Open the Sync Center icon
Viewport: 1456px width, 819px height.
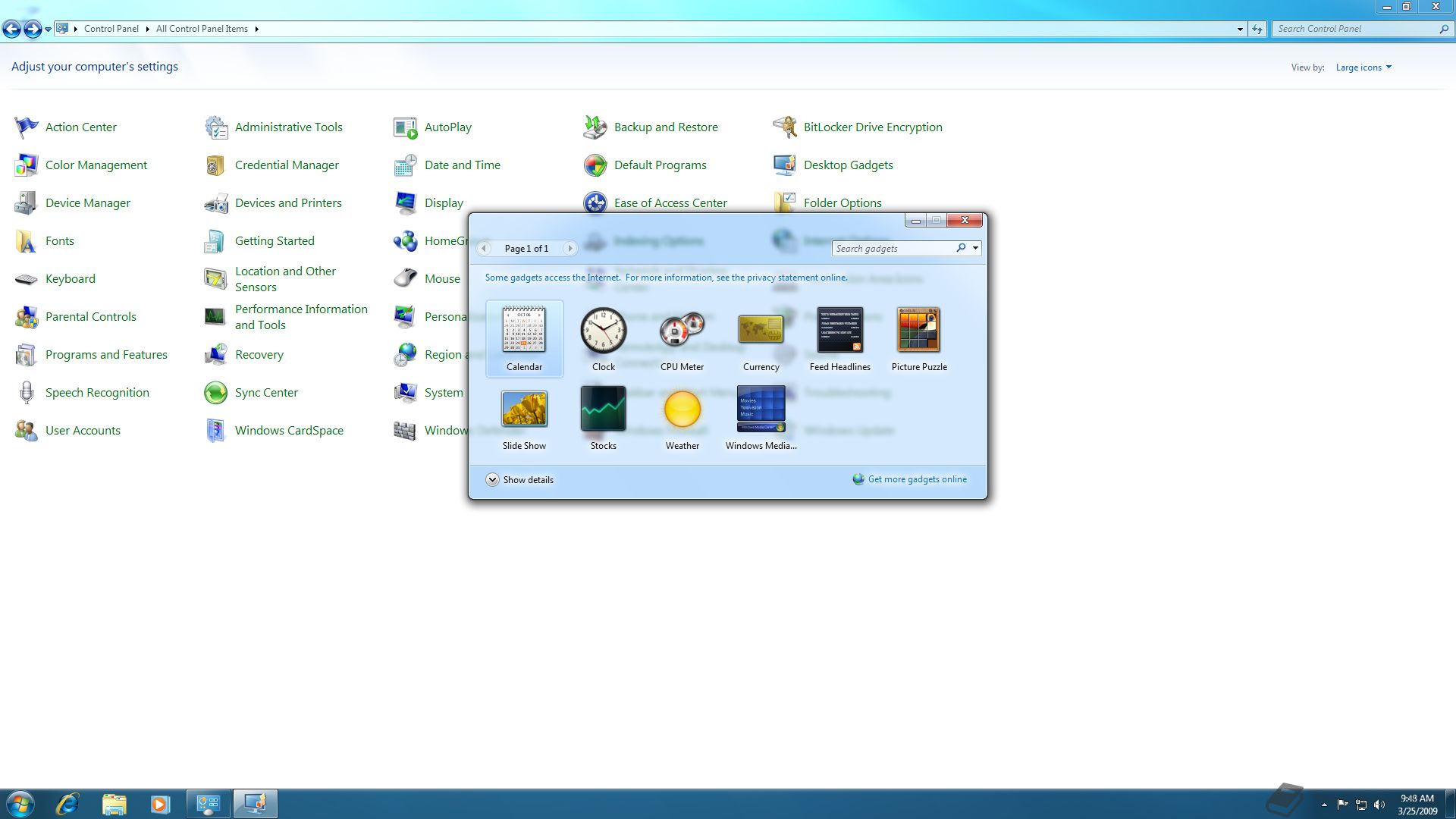[x=216, y=393]
